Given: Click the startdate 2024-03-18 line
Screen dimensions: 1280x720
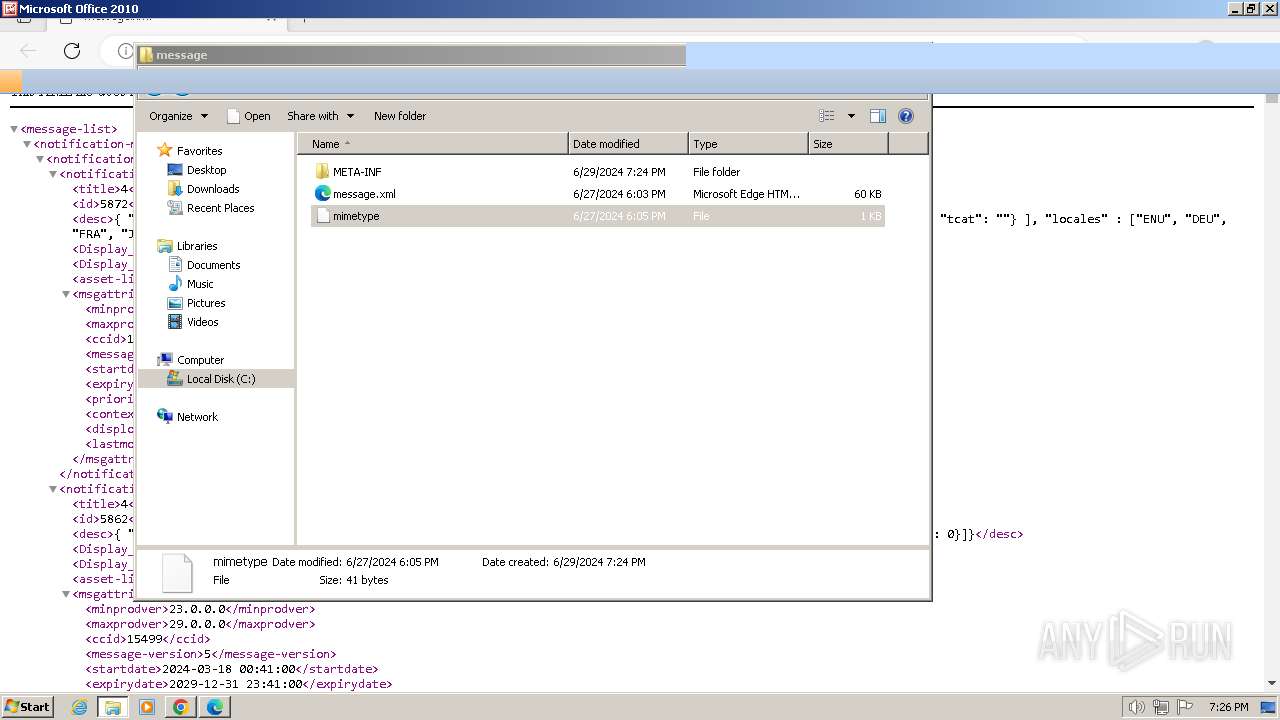Looking at the screenshot, I should (232, 669).
